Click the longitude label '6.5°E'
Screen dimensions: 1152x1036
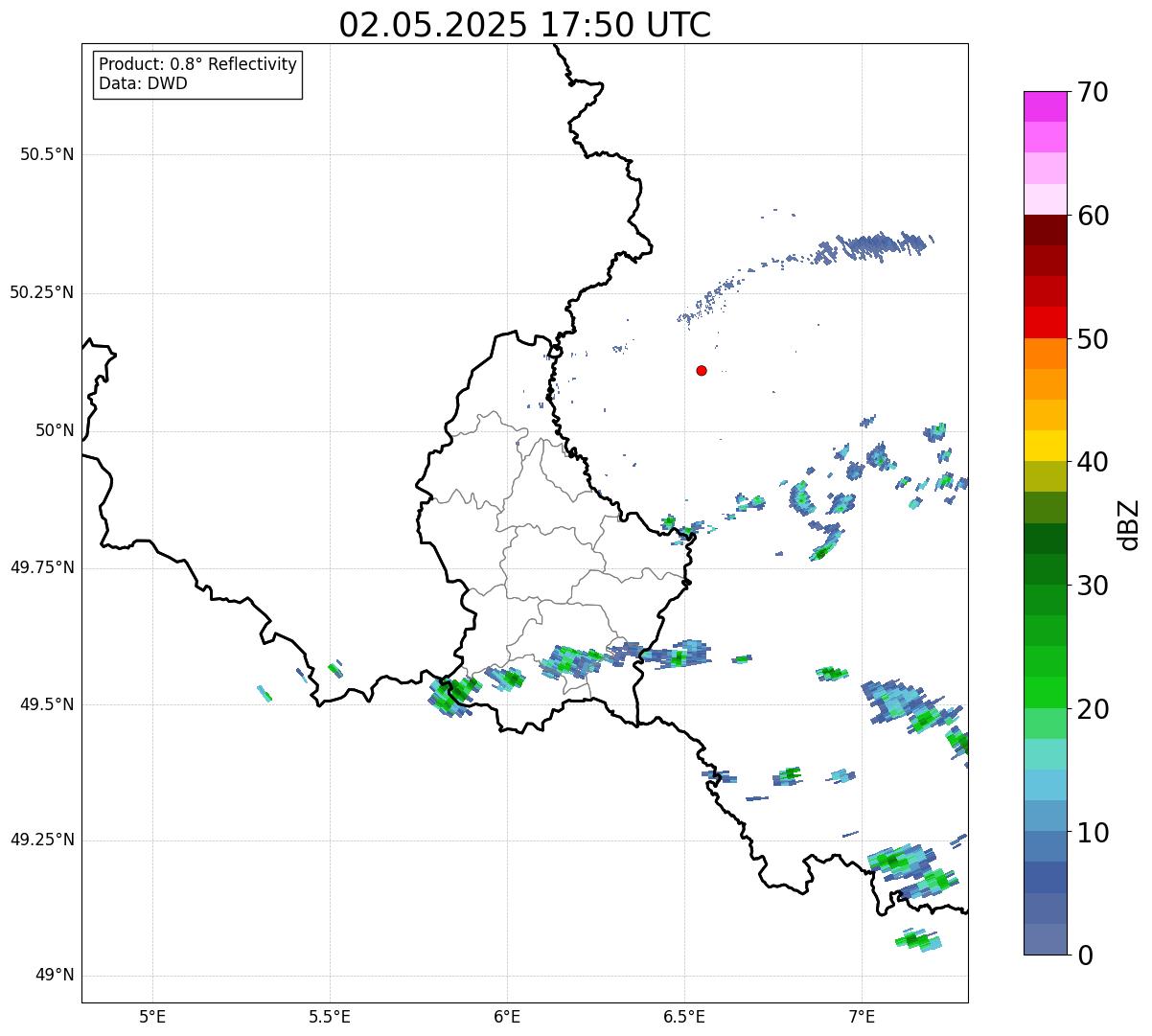point(684,1017)
